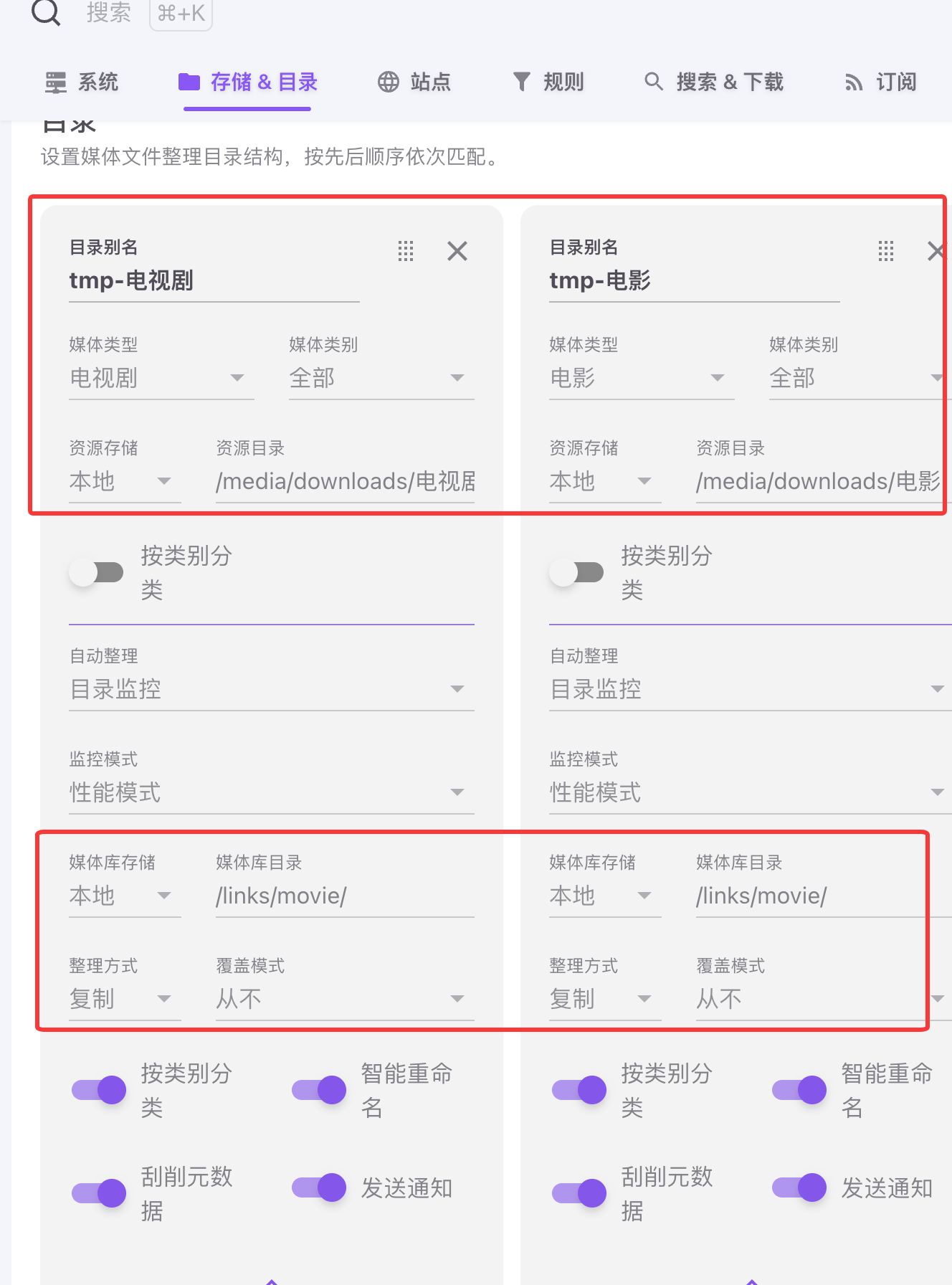
Task: Open 整理方式 dropdown in tmp-电影 card
Action: 604,999
